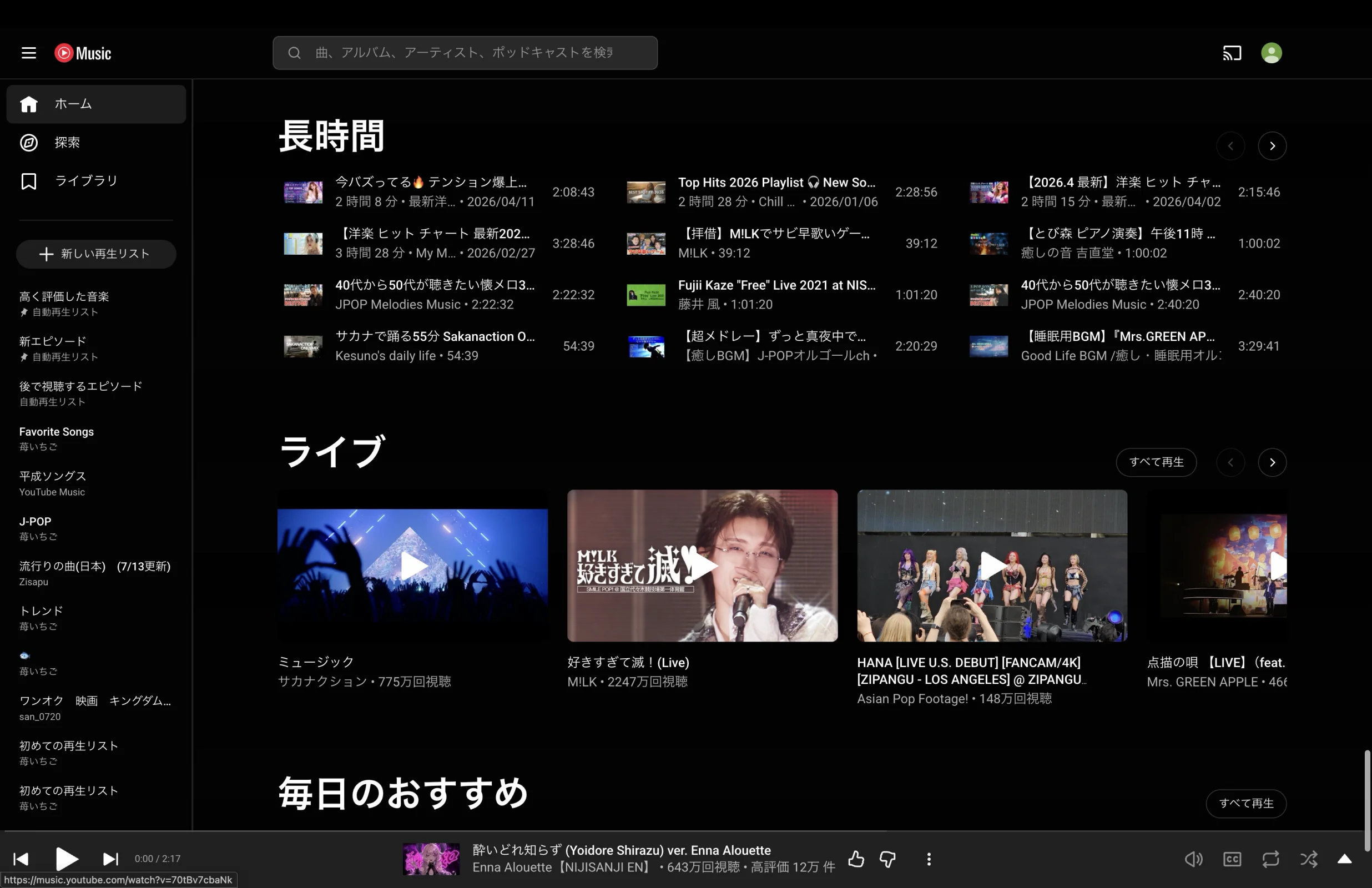
Task: Open the 平成ソングス playlist
Action: click(96, 483)
